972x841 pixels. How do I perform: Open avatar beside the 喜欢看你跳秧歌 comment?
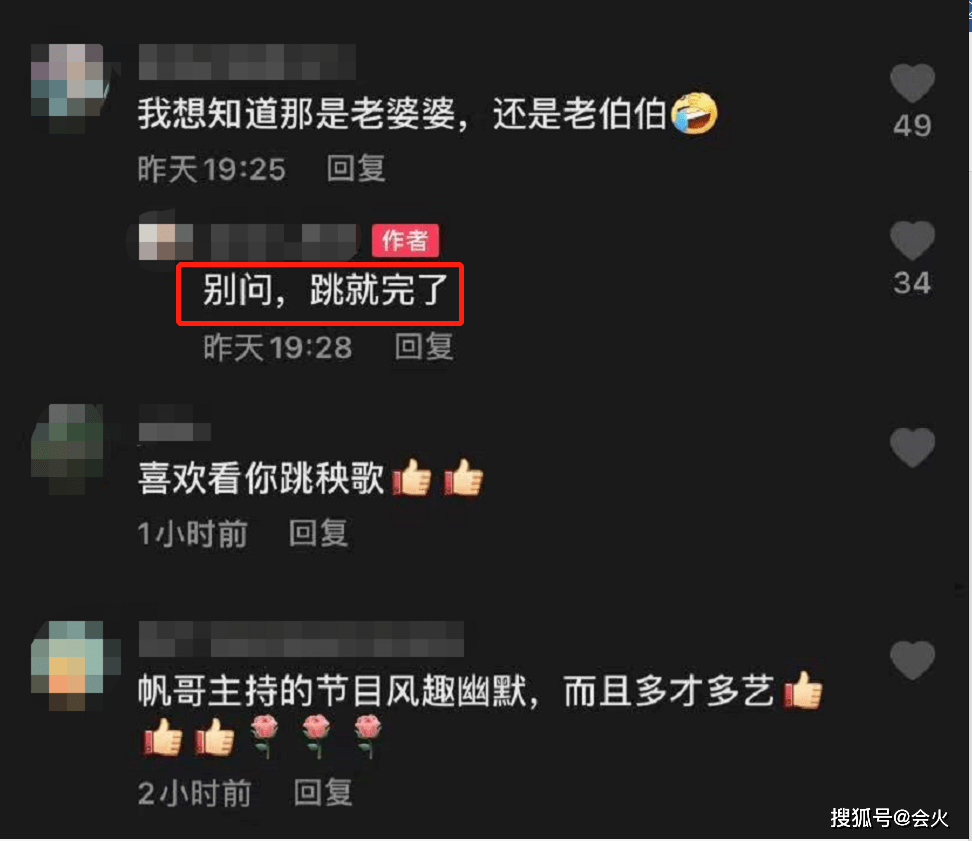pyautogui.click(x=68, y=445)
